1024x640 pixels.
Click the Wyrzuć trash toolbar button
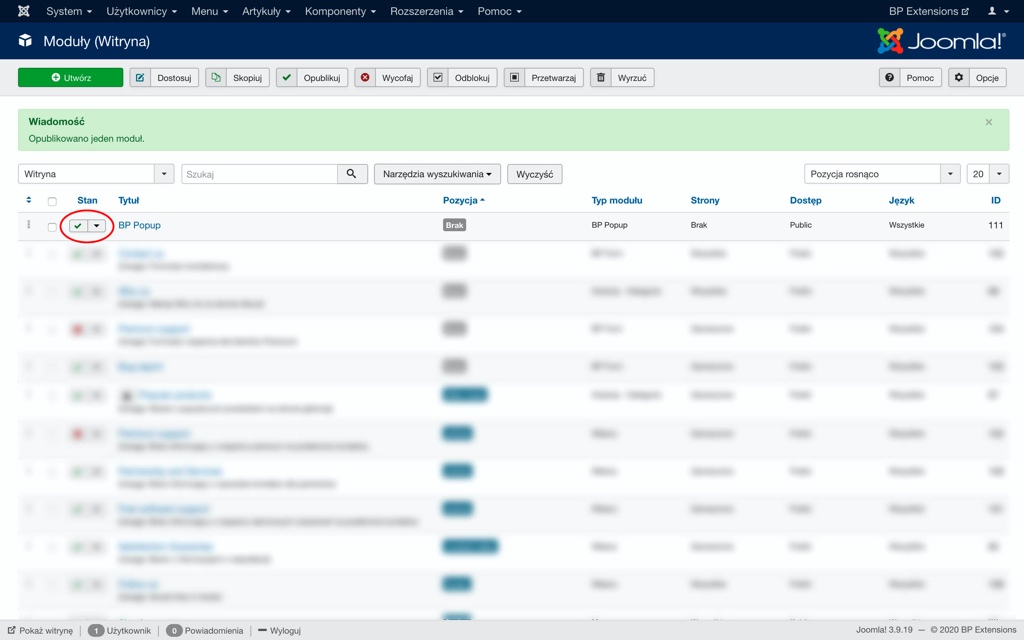click(621, 78)
